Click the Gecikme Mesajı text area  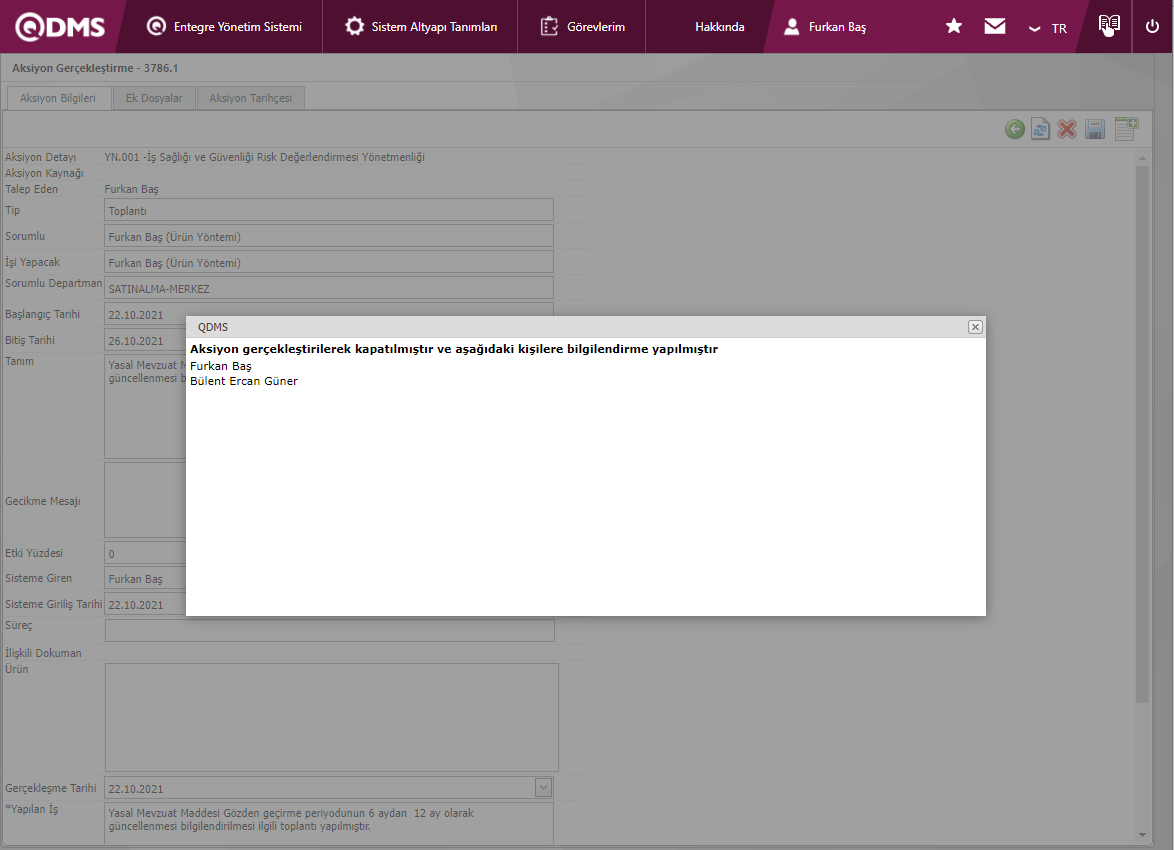tap(145, 500)
